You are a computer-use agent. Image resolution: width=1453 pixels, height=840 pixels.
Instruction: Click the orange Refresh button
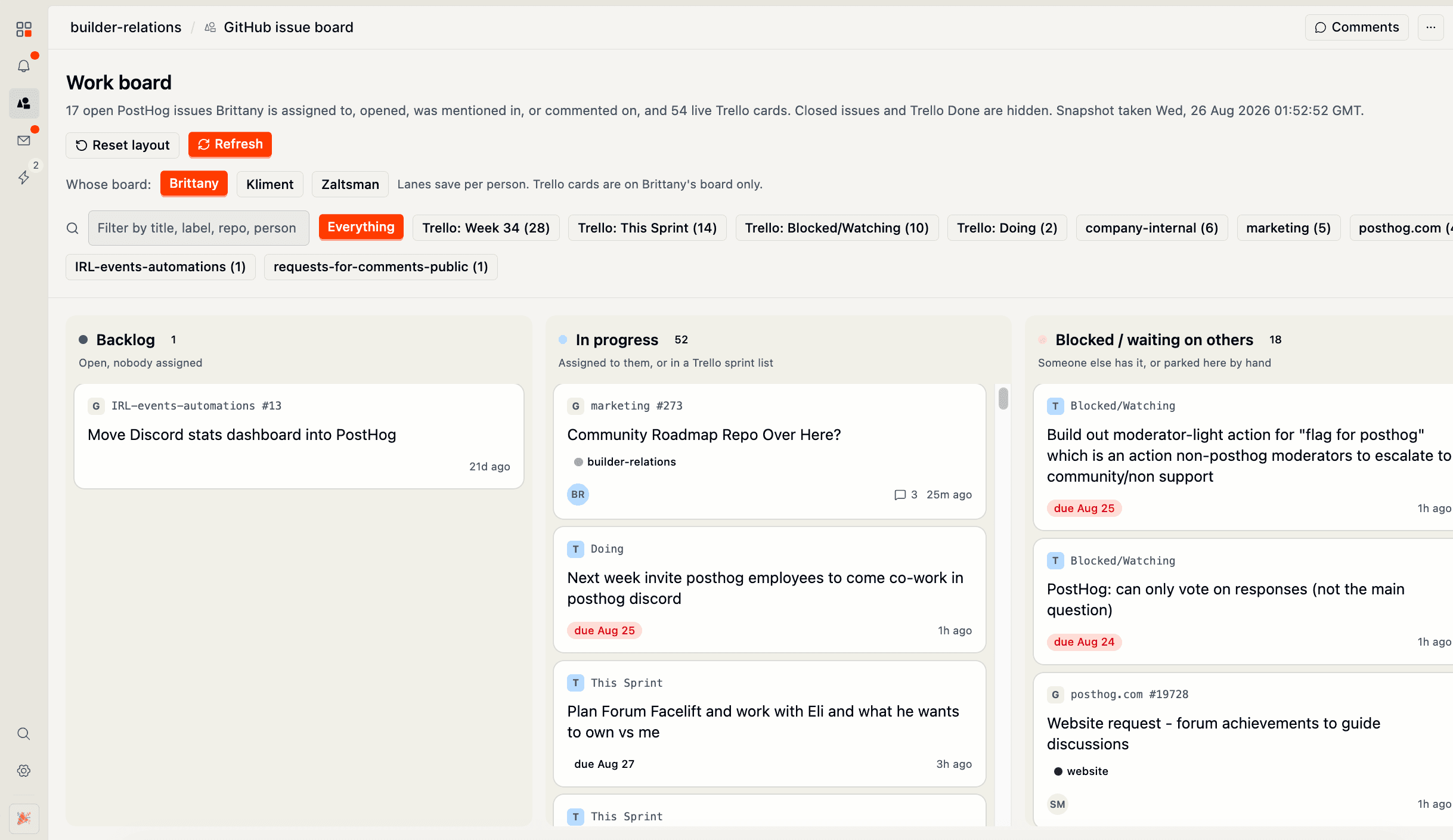(230, 144)
